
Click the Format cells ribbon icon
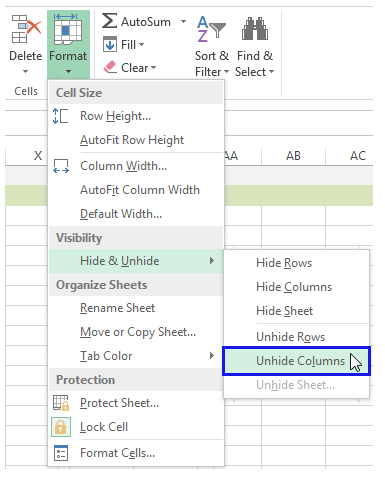tap(68, 29)
